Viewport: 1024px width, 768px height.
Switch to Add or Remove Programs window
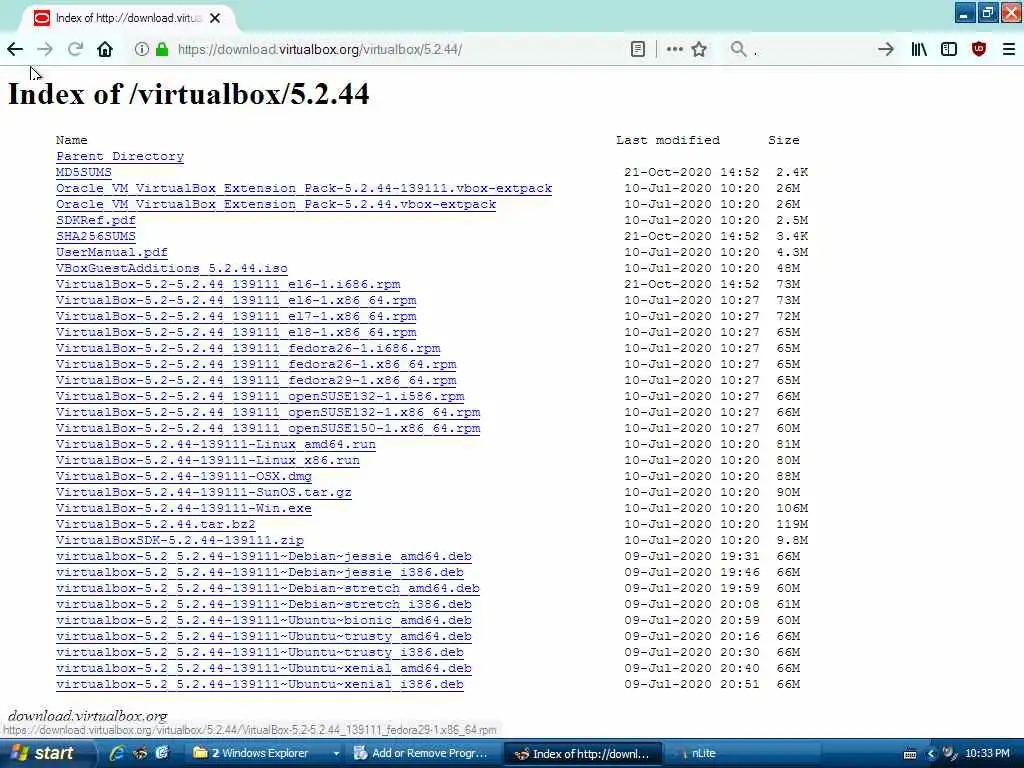pos(423,754)
